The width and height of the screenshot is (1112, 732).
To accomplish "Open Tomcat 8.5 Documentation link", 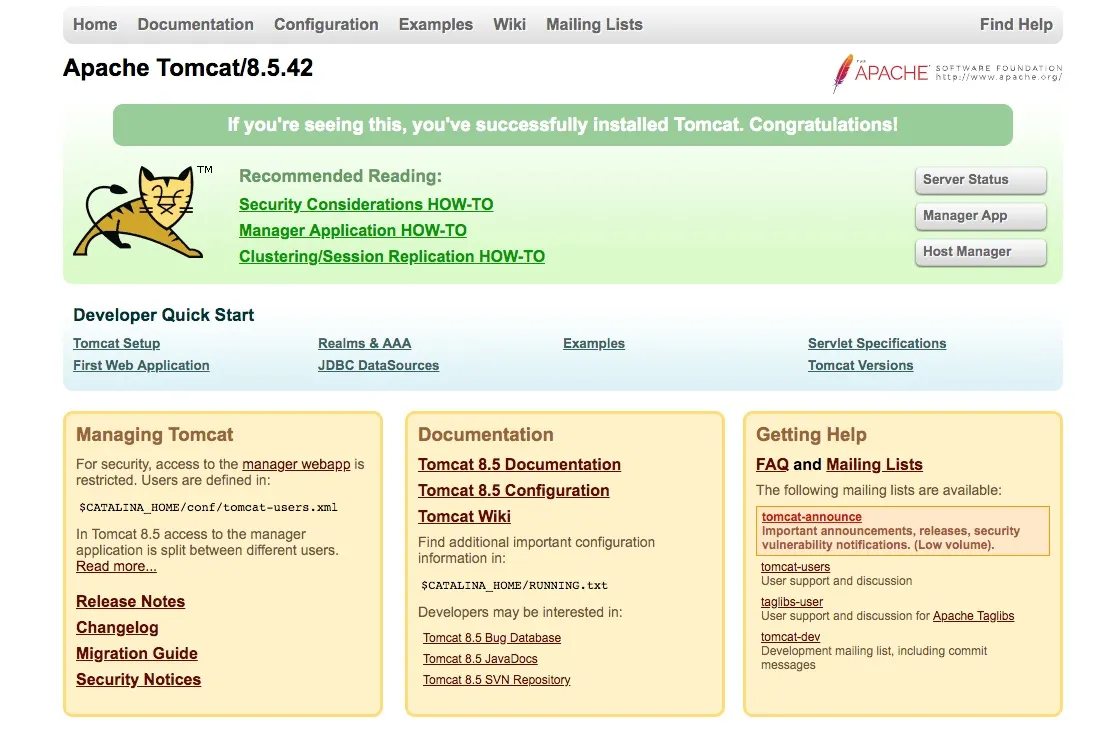I will click(519, 465).
